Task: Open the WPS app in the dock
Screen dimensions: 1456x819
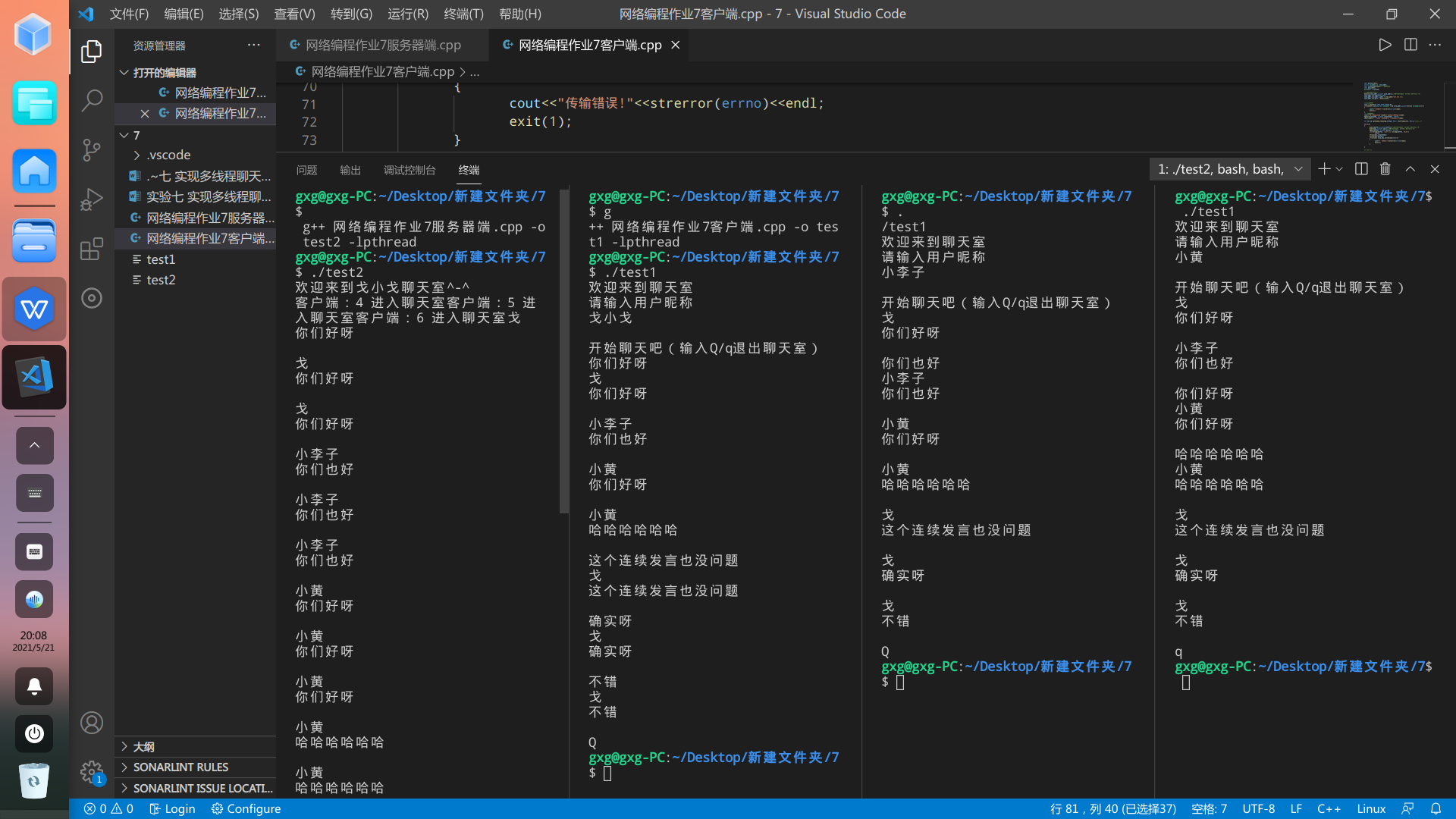Action: tap(34, 309)
